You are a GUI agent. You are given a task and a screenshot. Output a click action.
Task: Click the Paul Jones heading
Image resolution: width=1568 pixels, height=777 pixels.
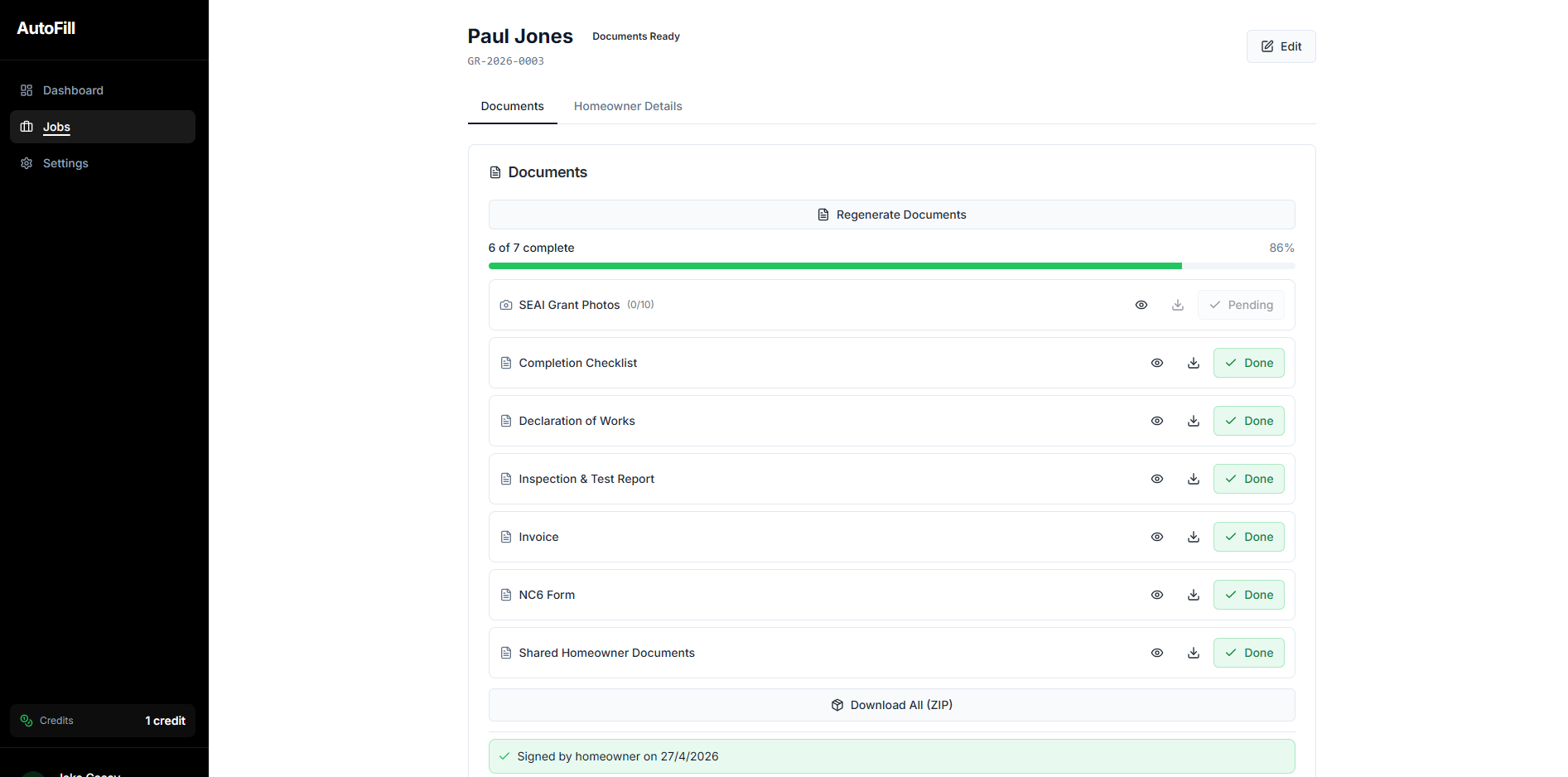520,36
